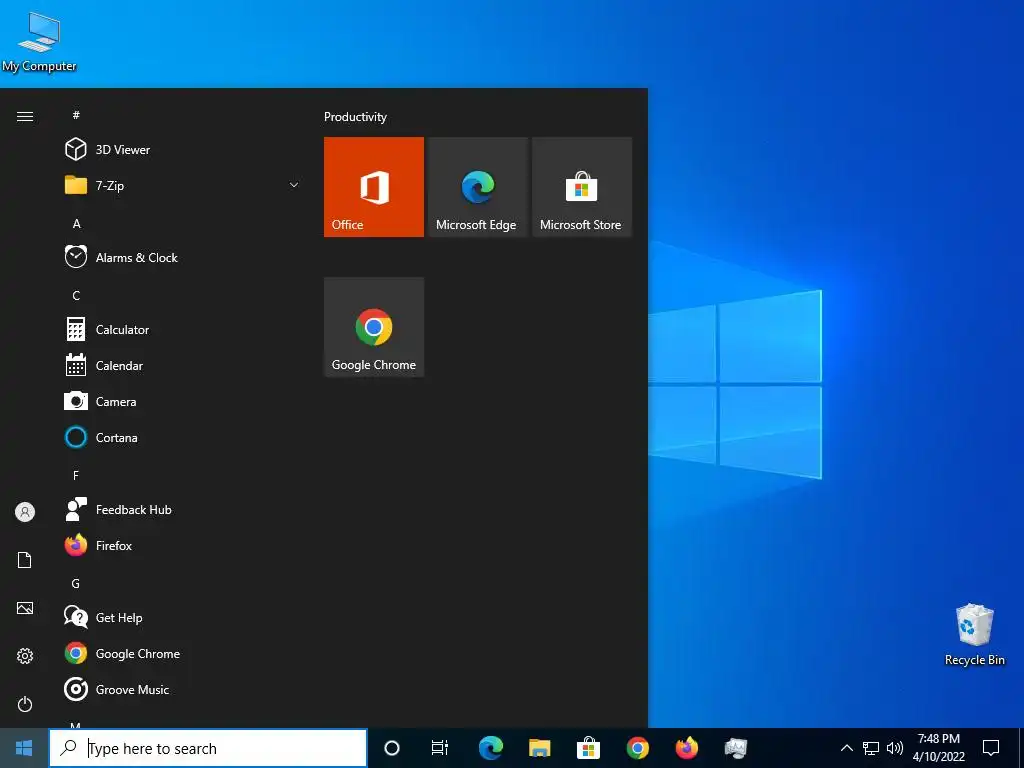
Task: Select the Recycle Bin desktop icon
Action: tap(974, 635)
